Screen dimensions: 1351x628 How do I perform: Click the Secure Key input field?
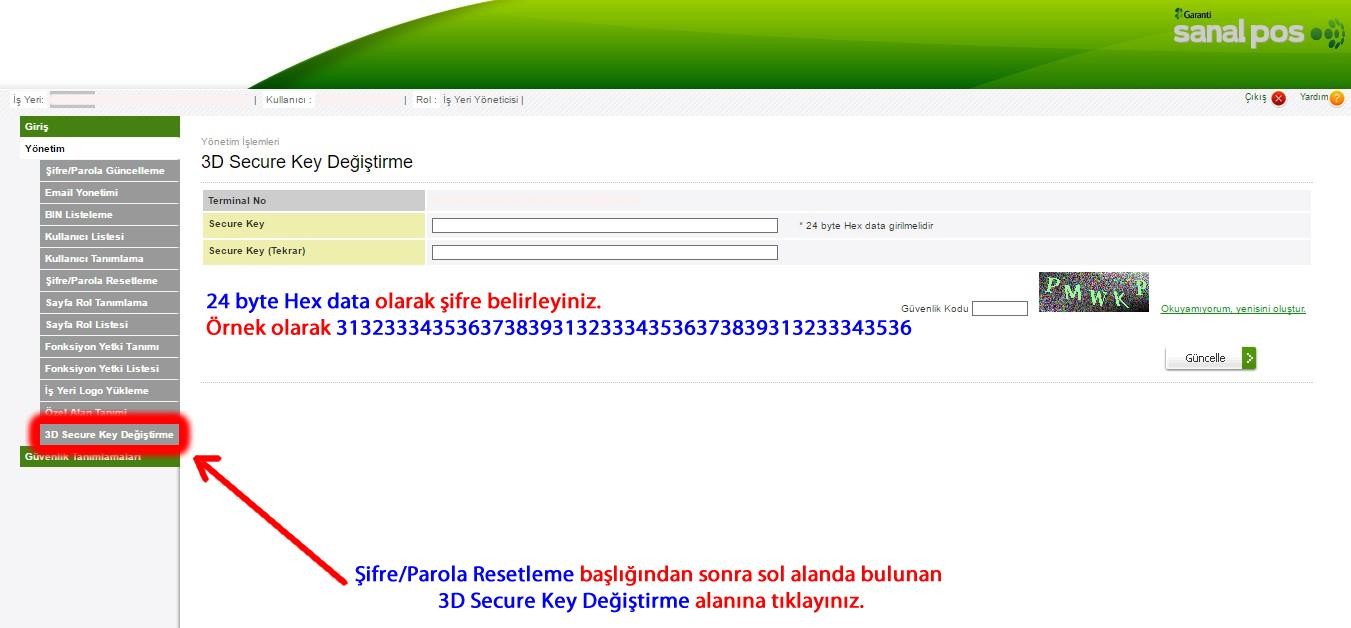(x=604, y=226)
